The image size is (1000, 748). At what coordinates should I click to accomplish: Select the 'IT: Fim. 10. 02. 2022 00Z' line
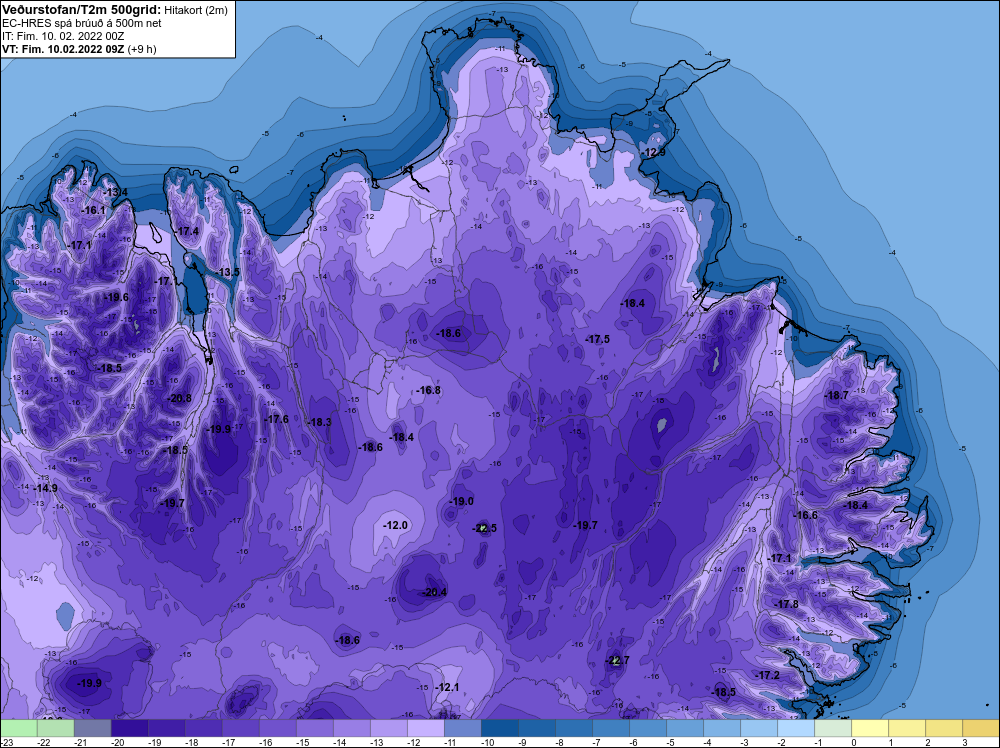[x=63, y=36]
